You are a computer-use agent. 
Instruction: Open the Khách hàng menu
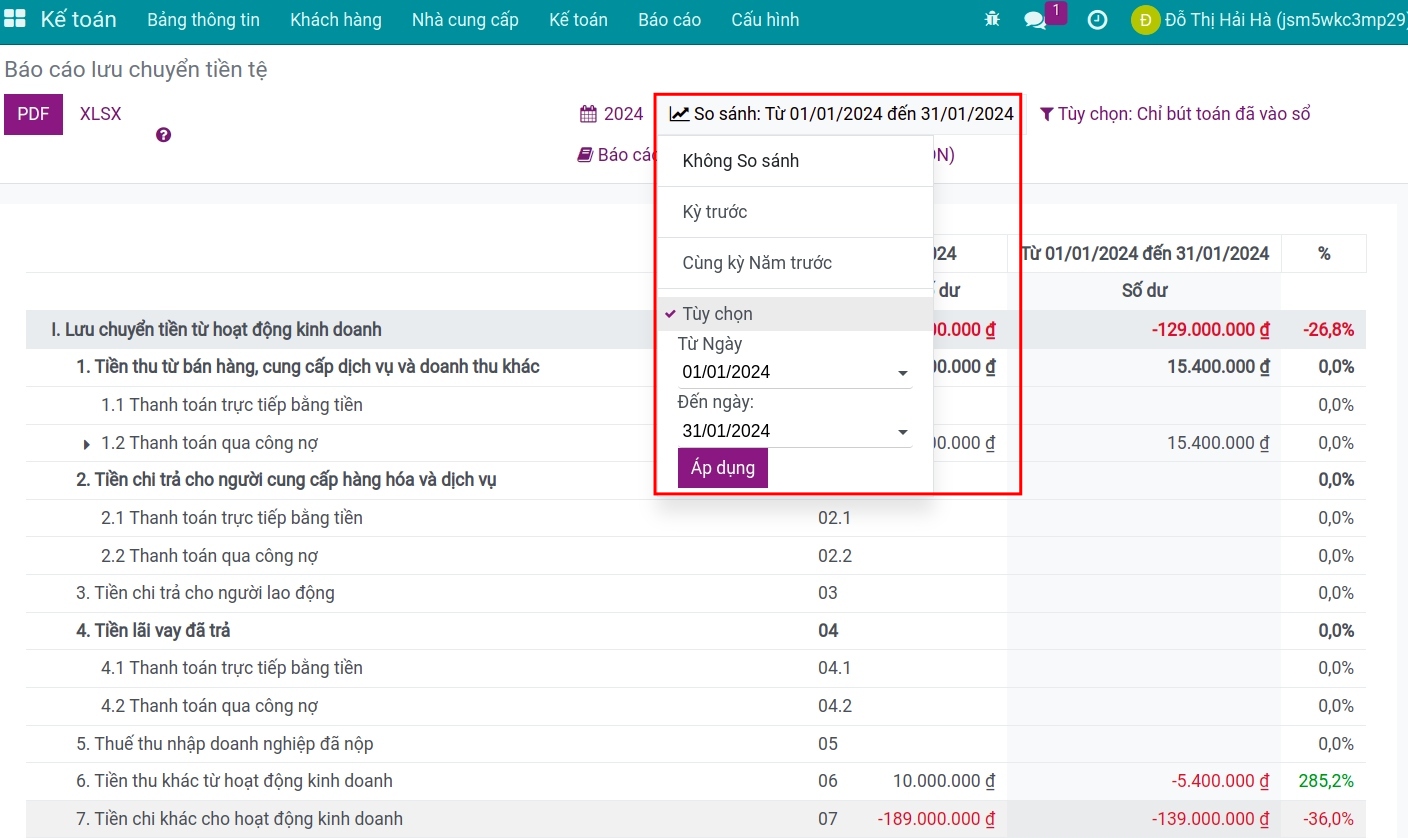click(x=335, y=20)
